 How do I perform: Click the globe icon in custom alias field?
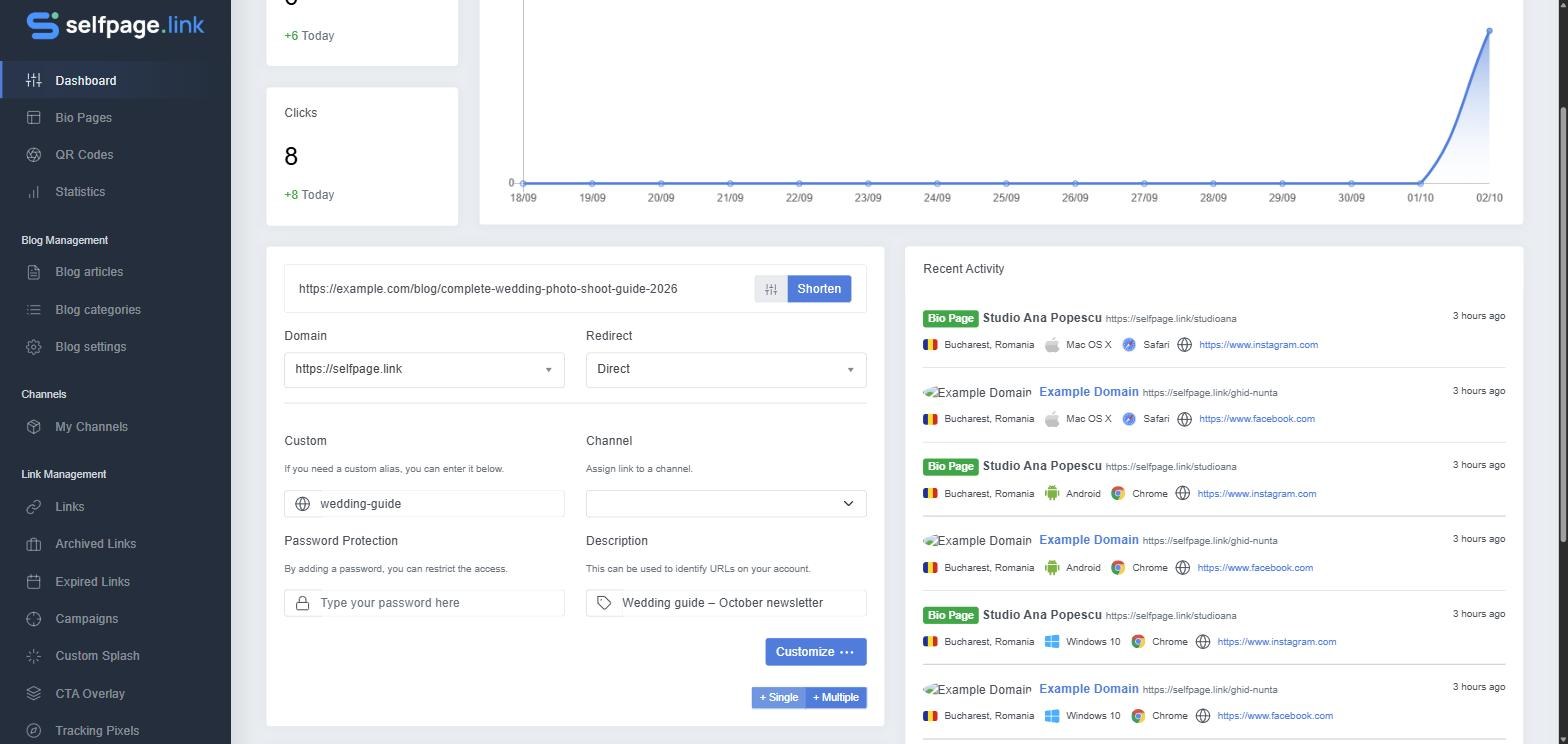pyautogui.click(x=303, y=504)
